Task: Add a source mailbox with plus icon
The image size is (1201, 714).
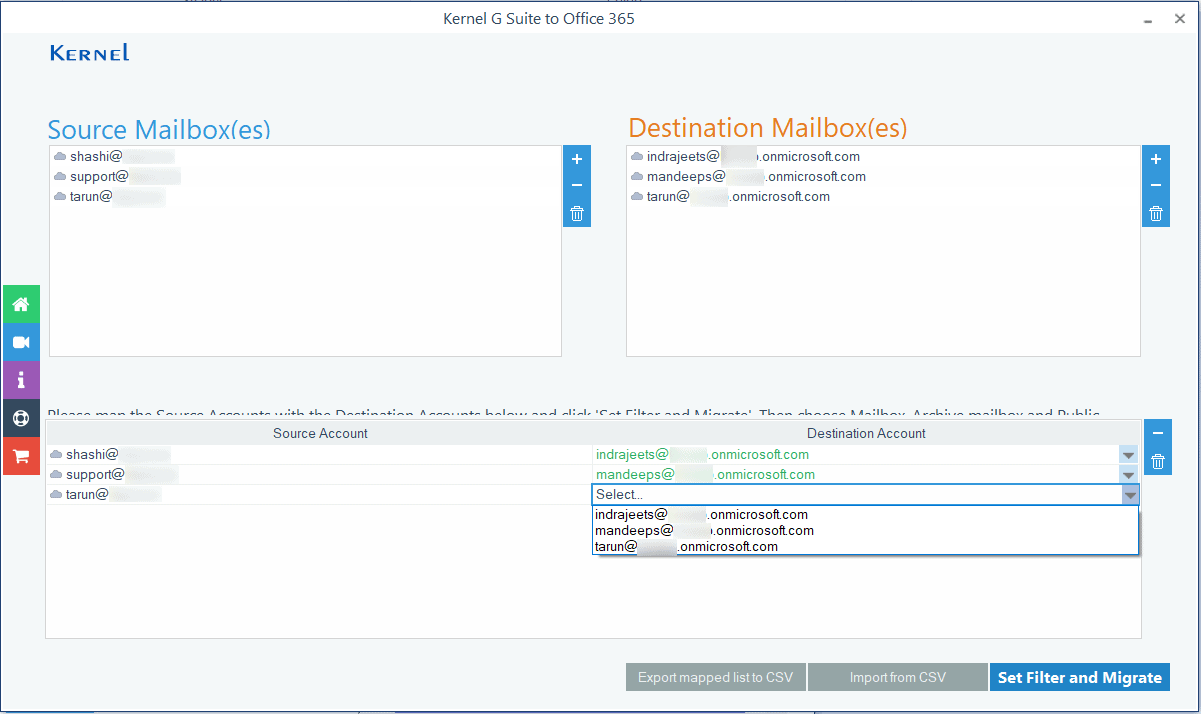Action: coord(577,159)
